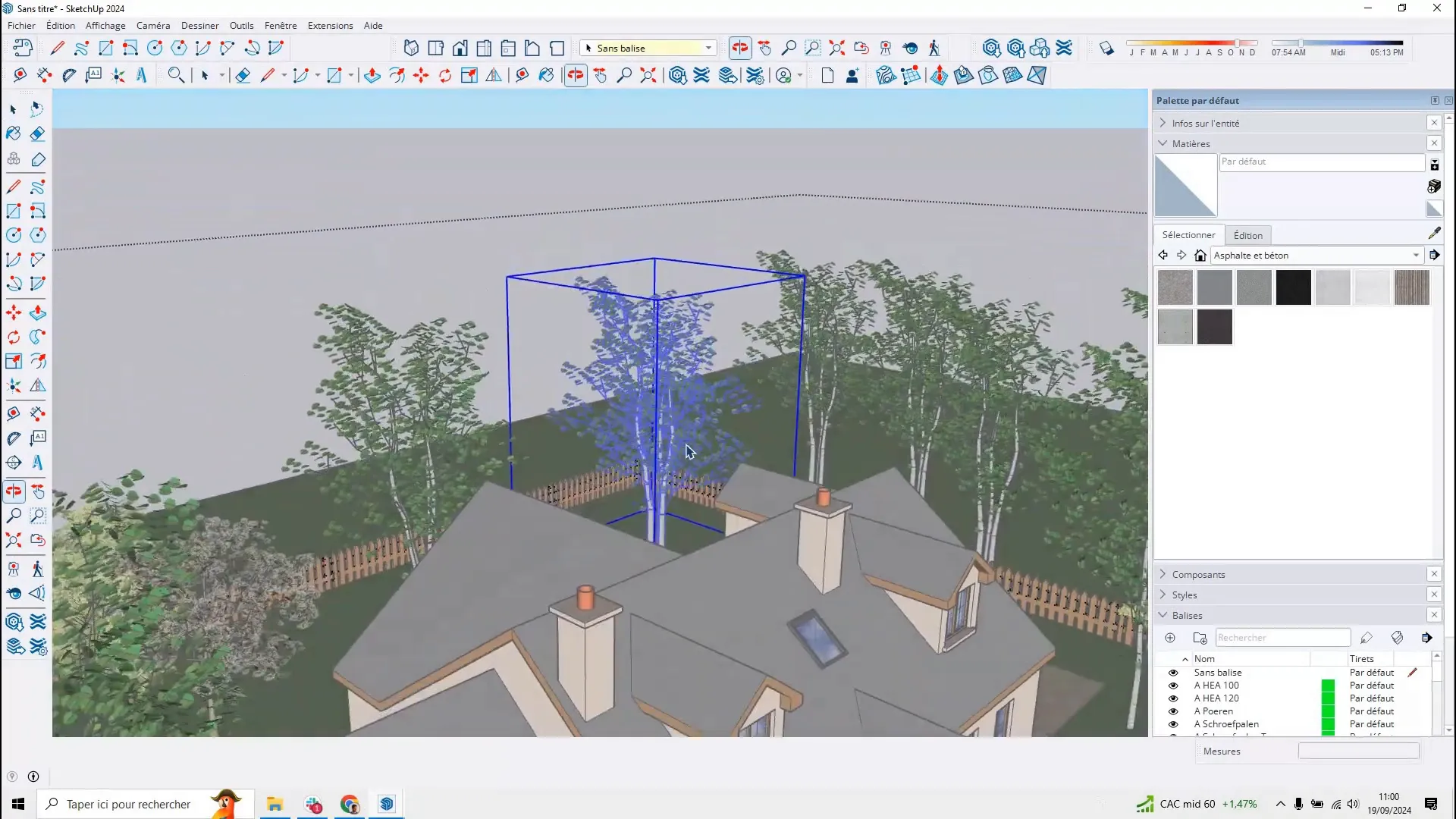Screen dimensions: 1456x819
Task: Select the Scale tool in left toolbar
Action: click(14, 361)
